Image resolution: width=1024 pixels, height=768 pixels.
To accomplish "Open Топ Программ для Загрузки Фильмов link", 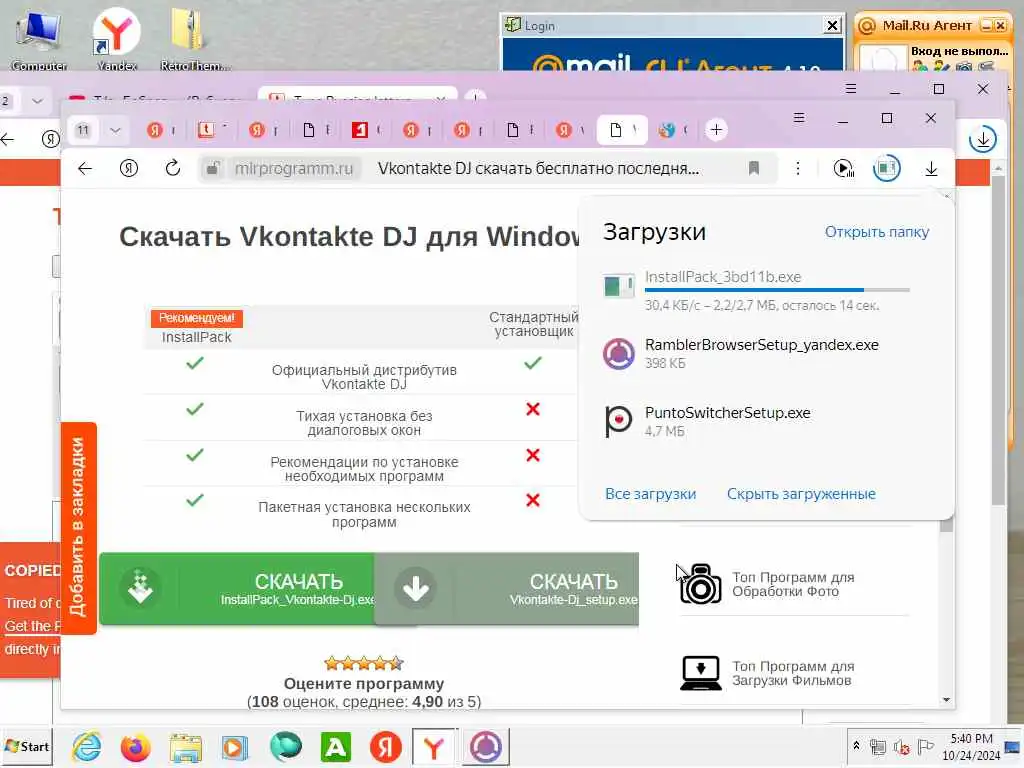I will tap(793, 673).
